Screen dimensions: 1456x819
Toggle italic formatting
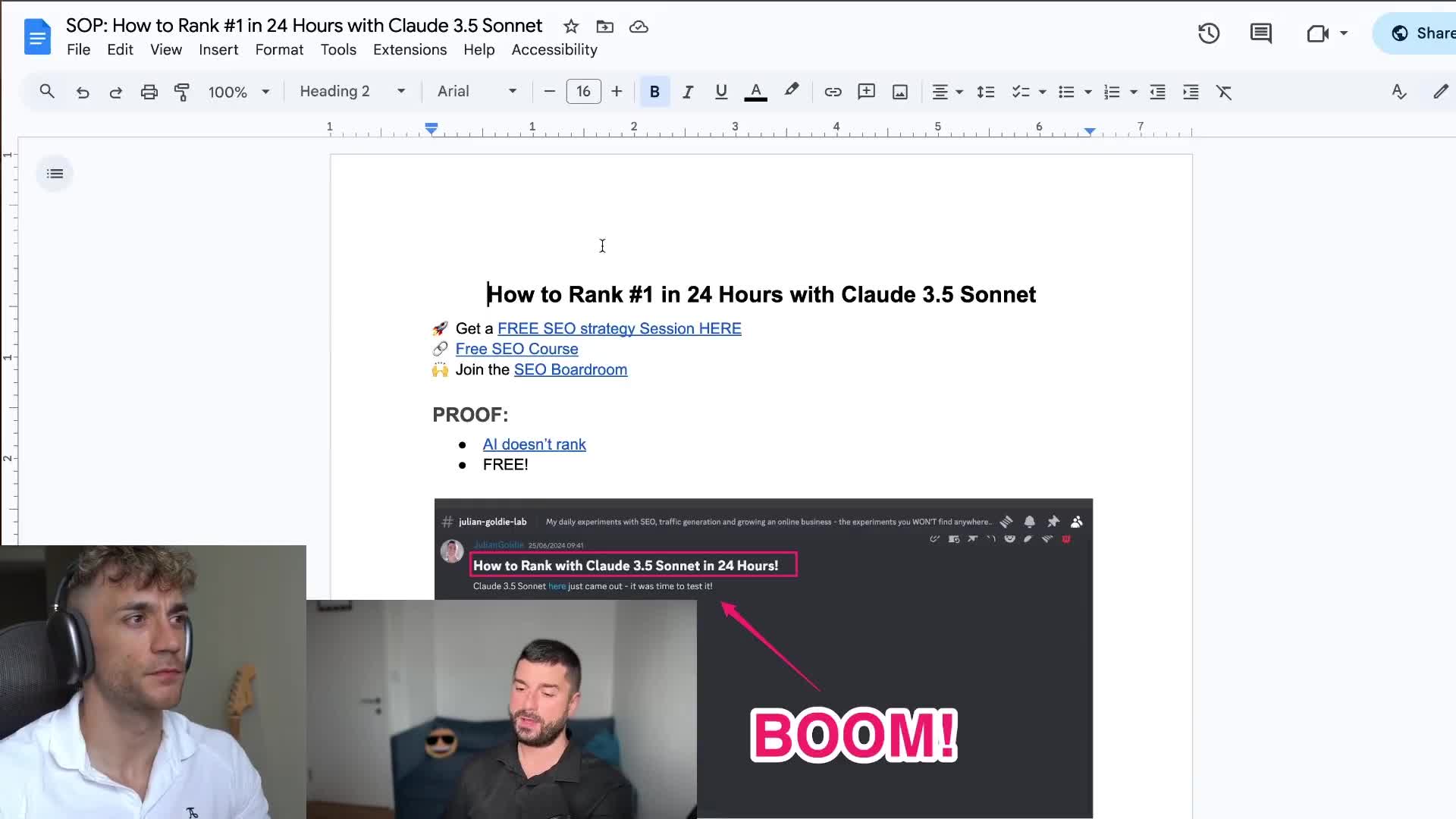click(688, 92)
